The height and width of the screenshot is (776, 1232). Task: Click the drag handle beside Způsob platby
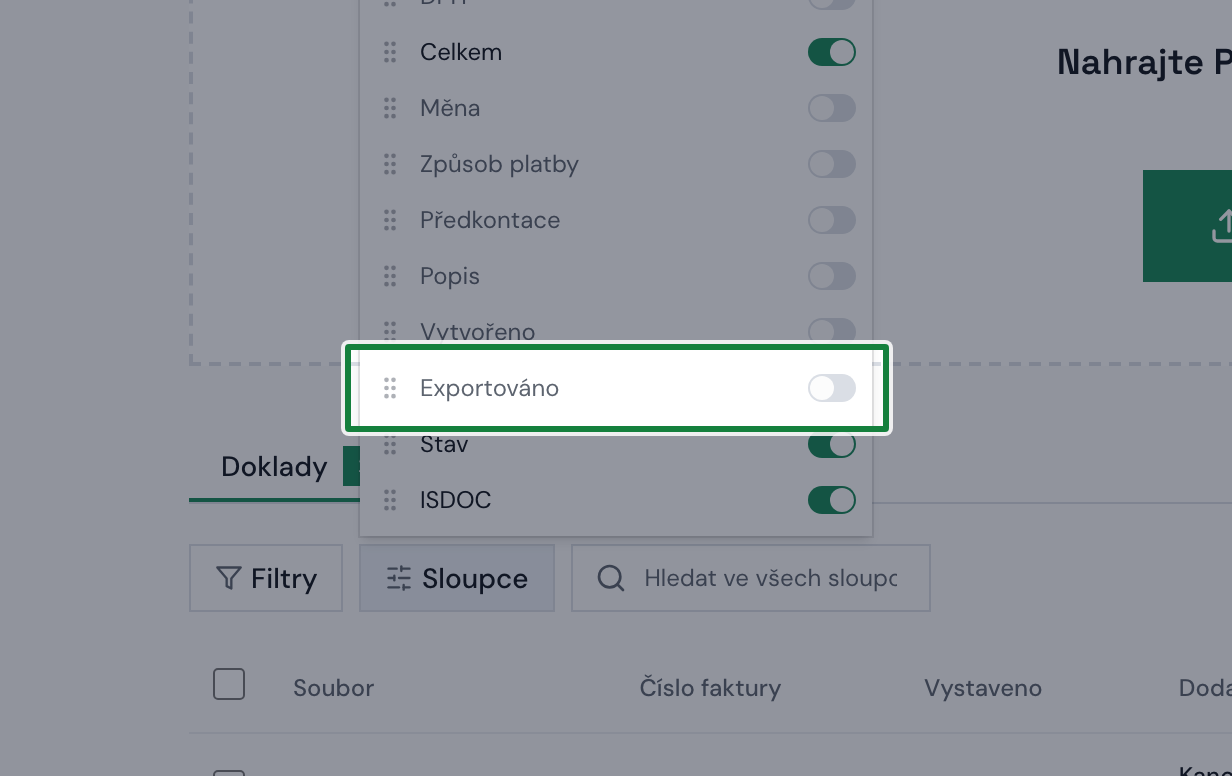390,164
